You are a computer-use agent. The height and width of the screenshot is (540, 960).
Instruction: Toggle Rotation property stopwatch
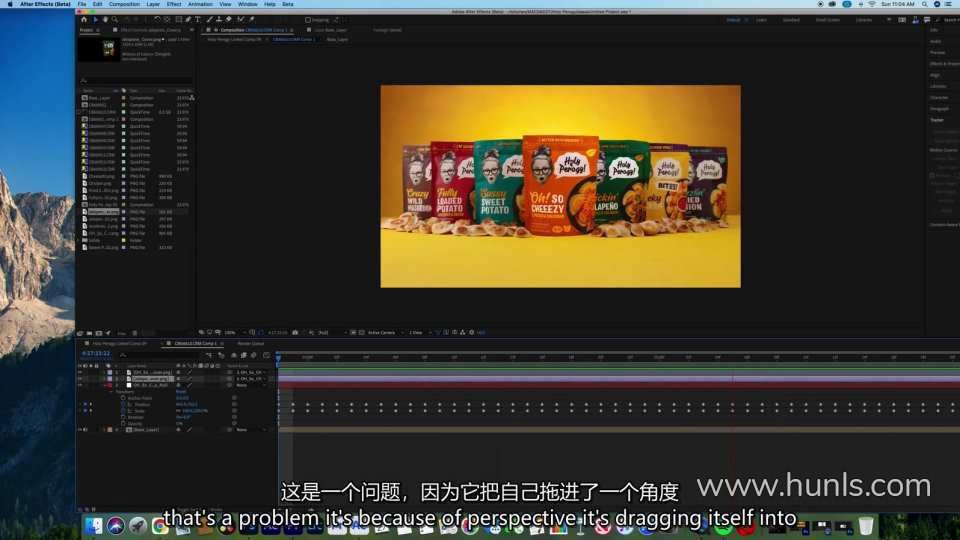pyautogui.click(x=123, y=417)
